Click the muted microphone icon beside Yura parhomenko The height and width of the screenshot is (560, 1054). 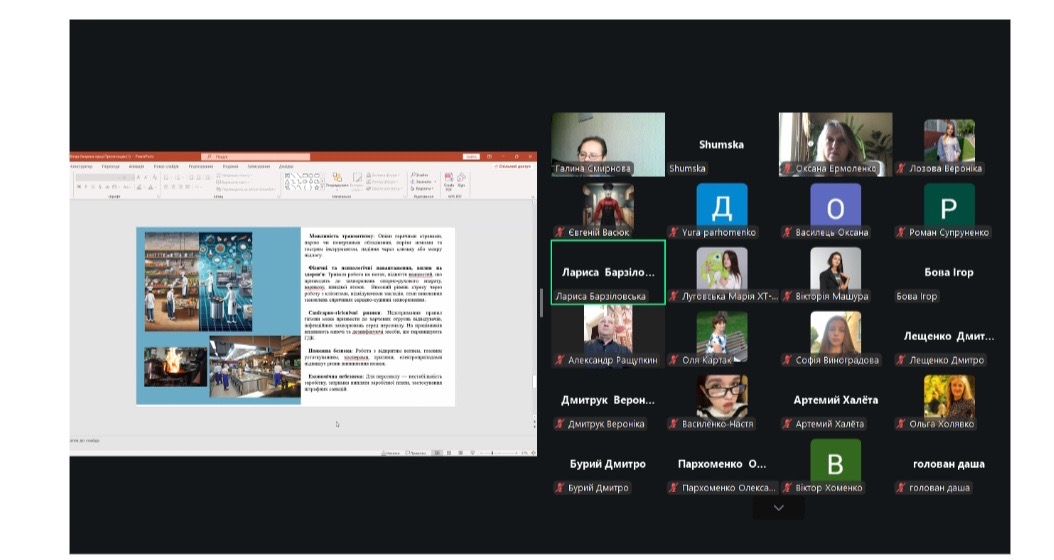click(x=674, y=233)
